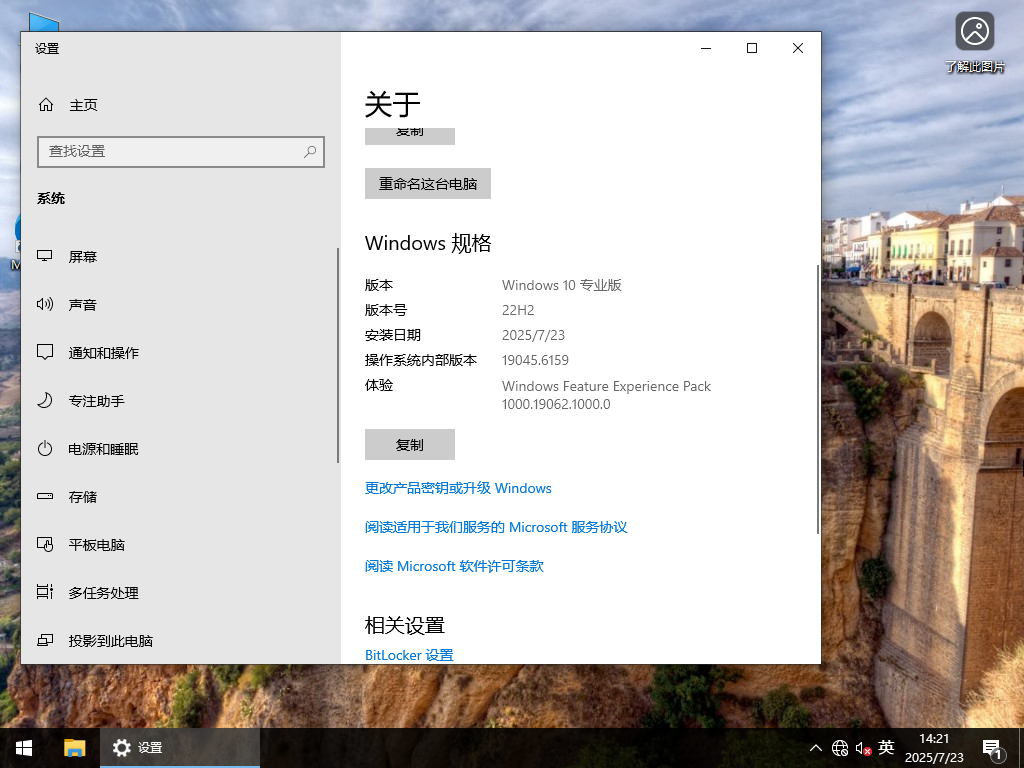
Task: Open 屏幕 display settings
Action: click(x=85, y=256)
